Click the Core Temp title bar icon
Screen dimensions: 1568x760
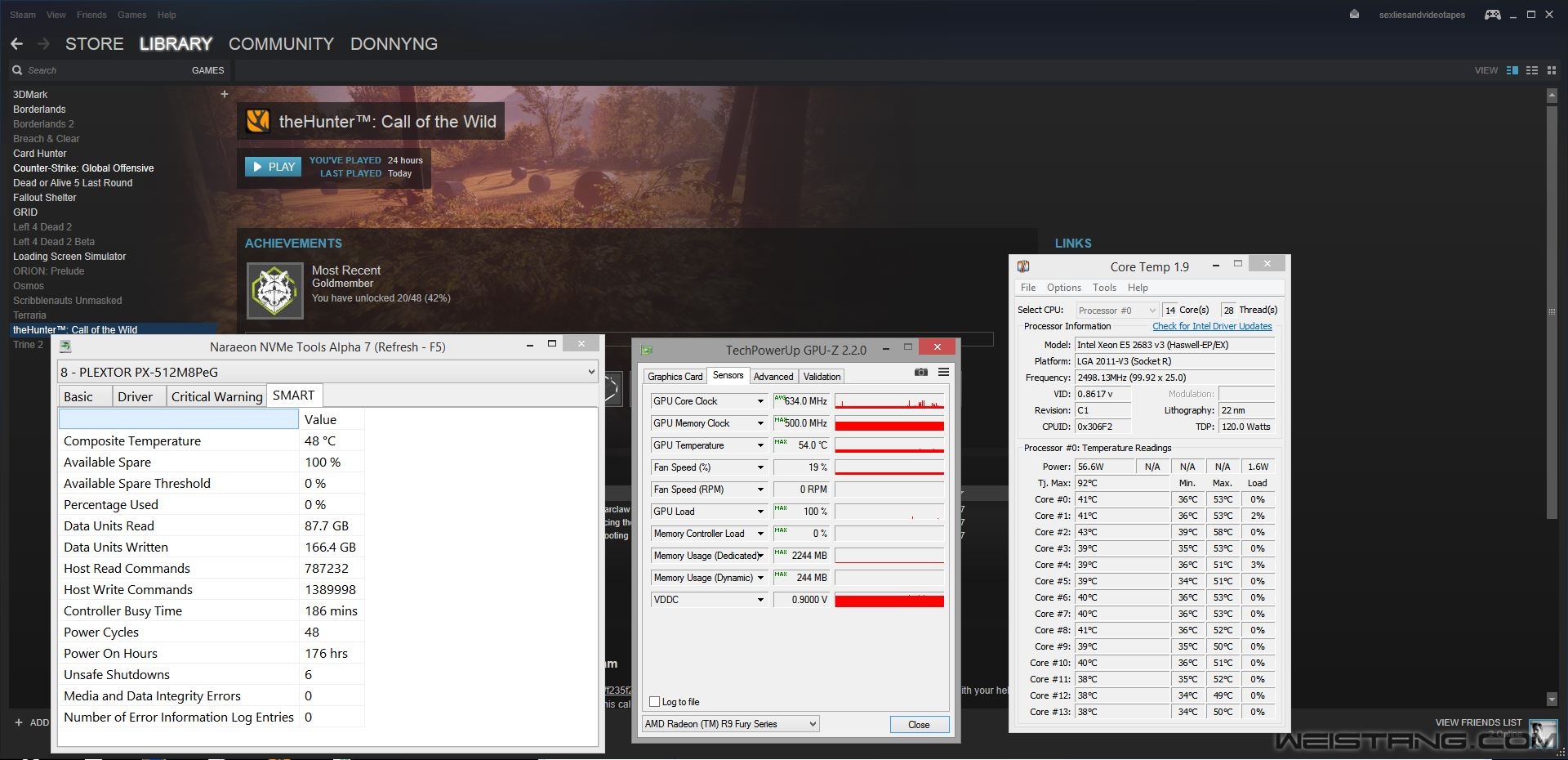1023,266
